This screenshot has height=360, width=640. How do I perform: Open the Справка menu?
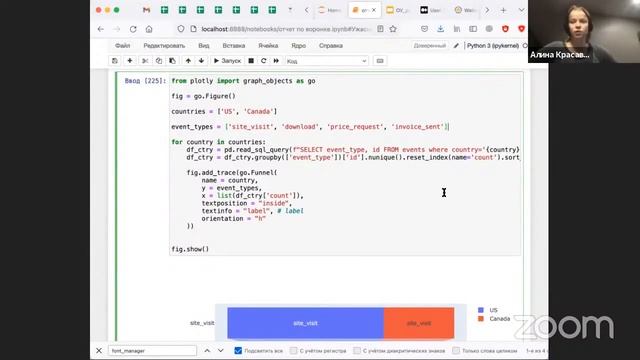(x=331, y=46)
